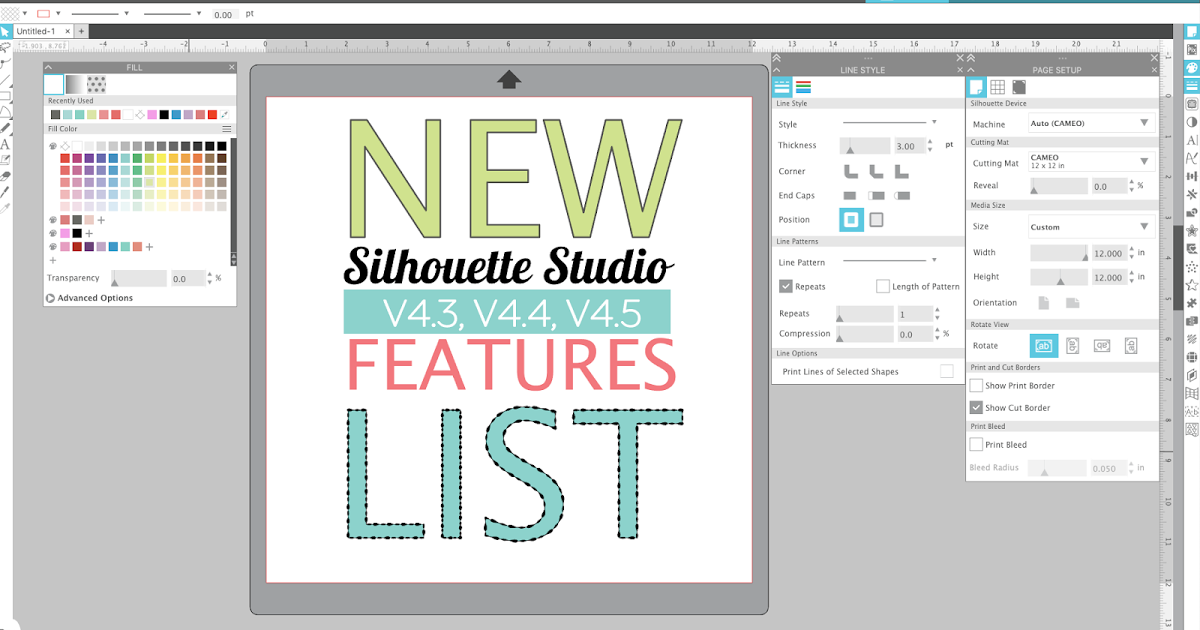The height and width of the screenshot is (630, 1200).
Task: Enable Show Print Border checkbox
Action: [x=976, y=385]
